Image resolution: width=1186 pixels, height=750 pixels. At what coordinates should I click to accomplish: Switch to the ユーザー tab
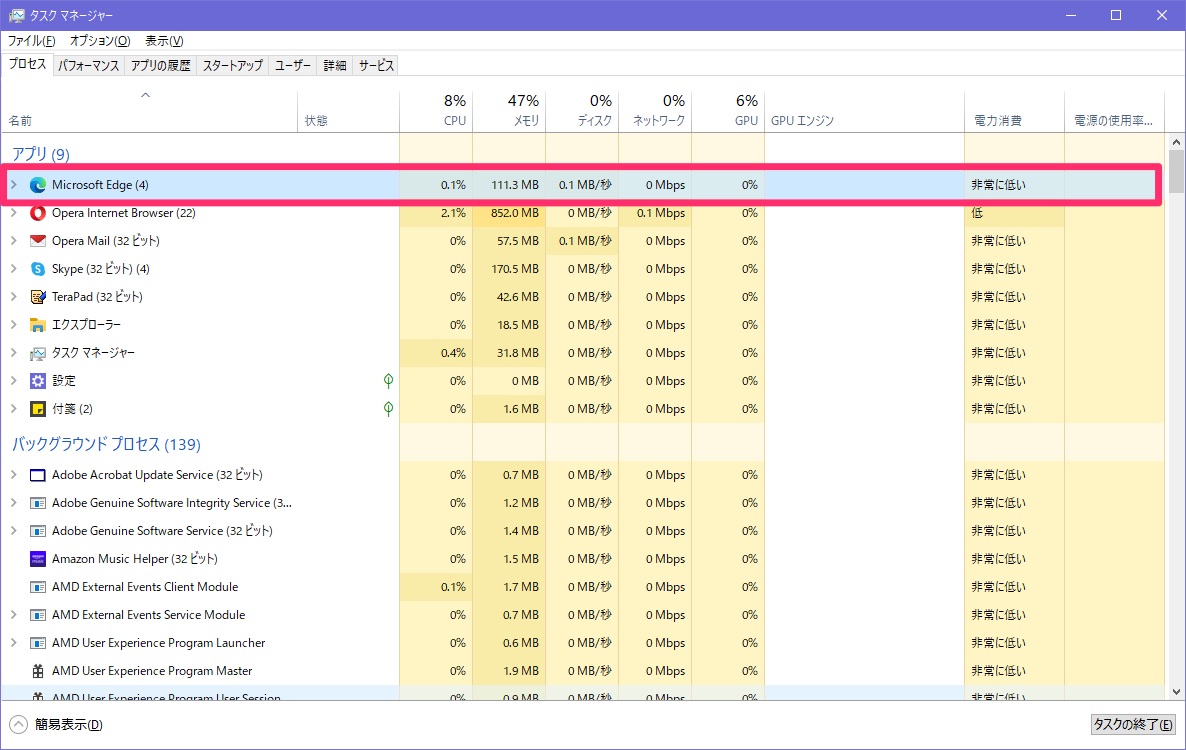[x=293, y=66]
